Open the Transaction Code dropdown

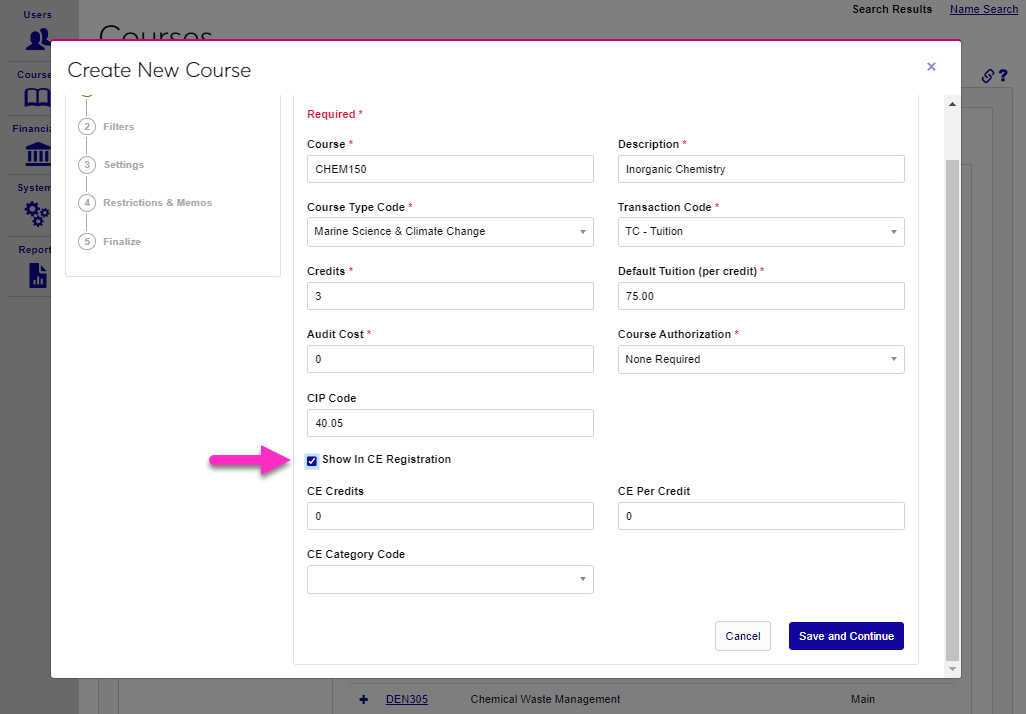tap(761, 232)
